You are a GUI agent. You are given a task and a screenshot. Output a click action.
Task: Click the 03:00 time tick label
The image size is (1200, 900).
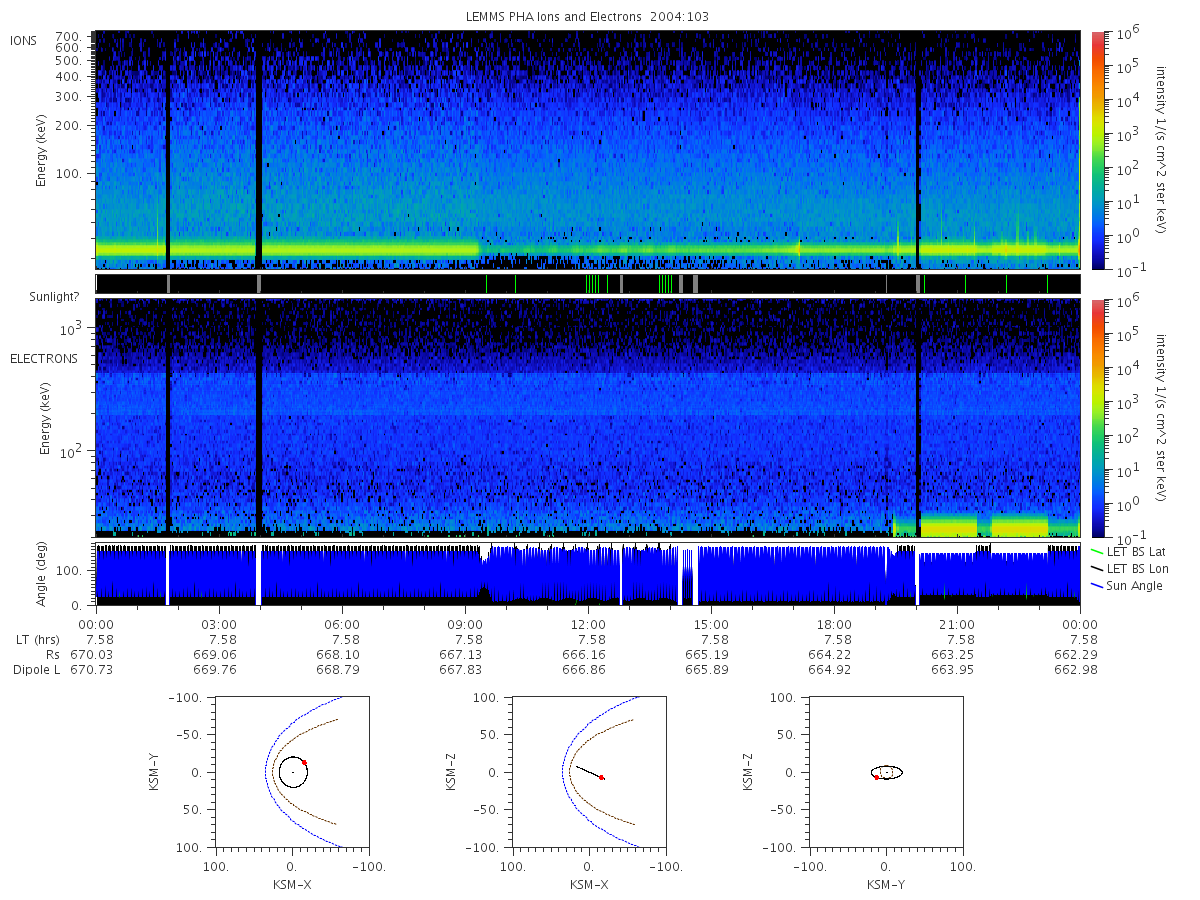(219, 624)
